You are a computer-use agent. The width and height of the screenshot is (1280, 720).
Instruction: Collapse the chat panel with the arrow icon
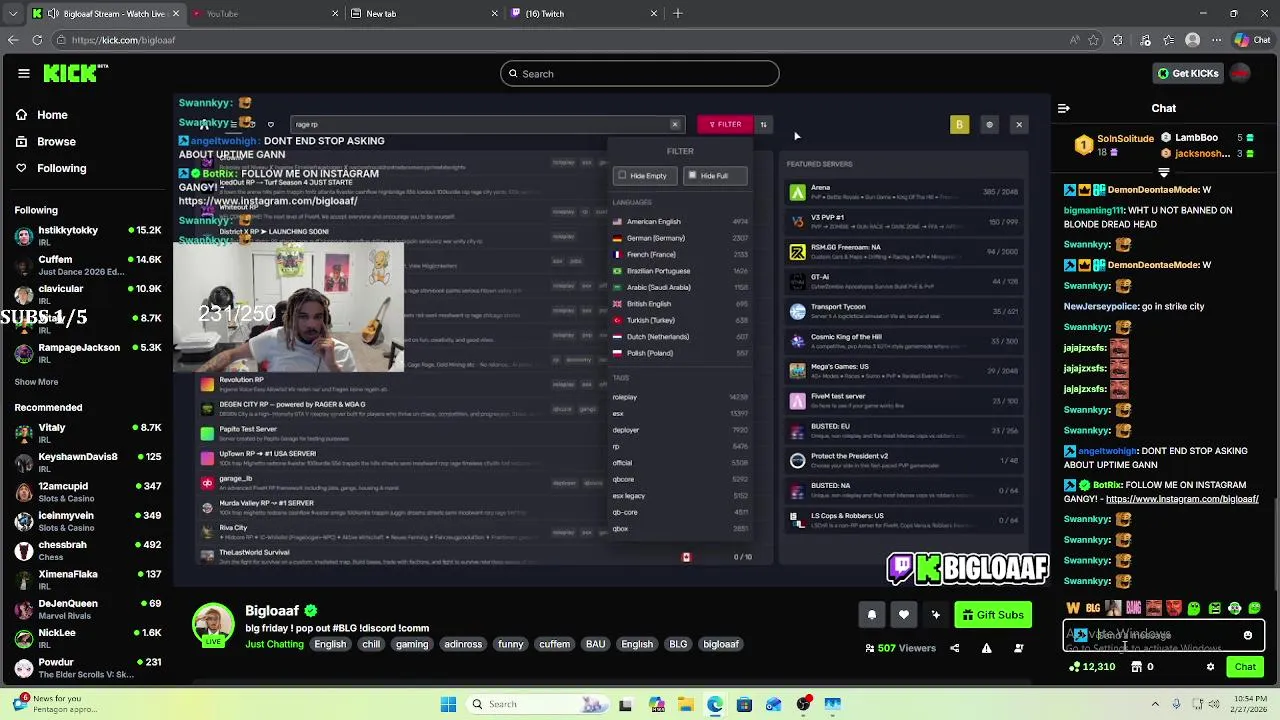1063,108
